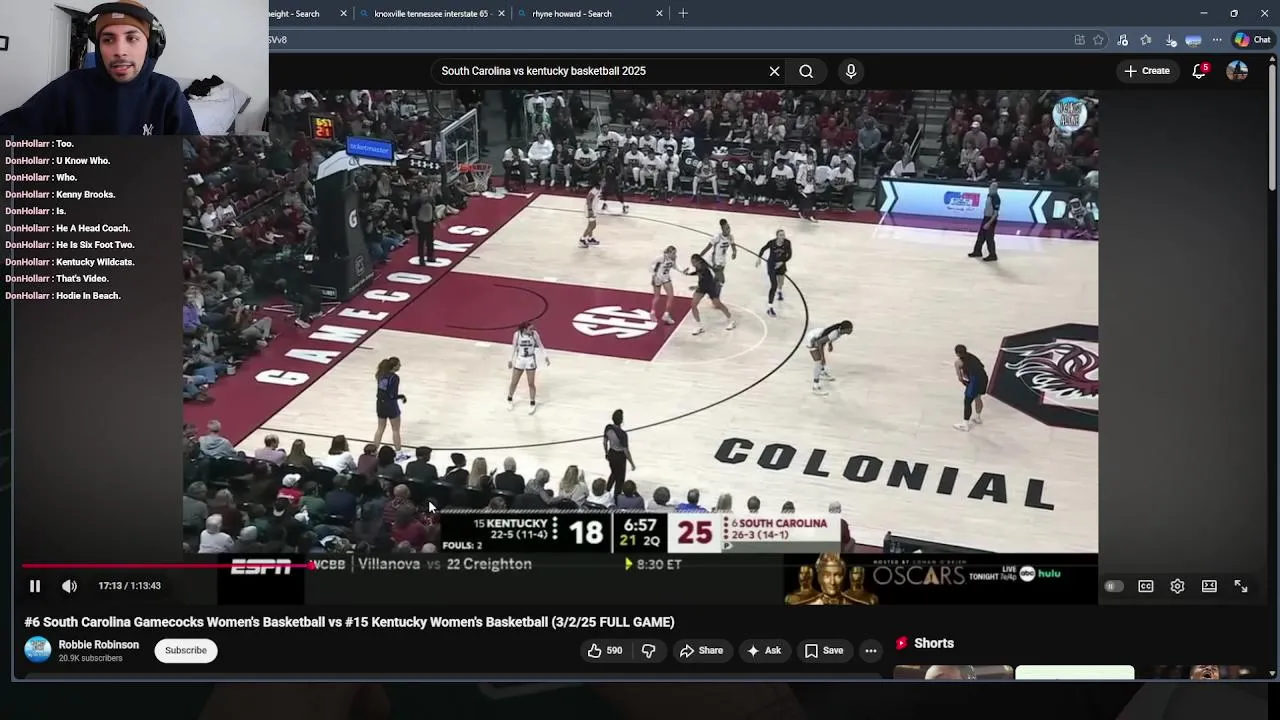The width and height of the screenshot is (1280, 720).
Task: Switch to the "knoxville tennessee interstate 65" tab
Action: click(431, 14)
